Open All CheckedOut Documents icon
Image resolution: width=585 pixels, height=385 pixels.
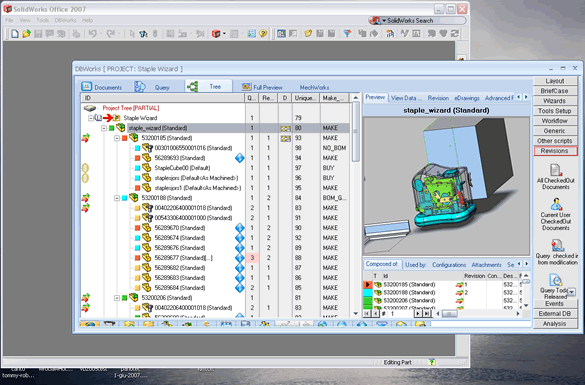coord(556,170)
